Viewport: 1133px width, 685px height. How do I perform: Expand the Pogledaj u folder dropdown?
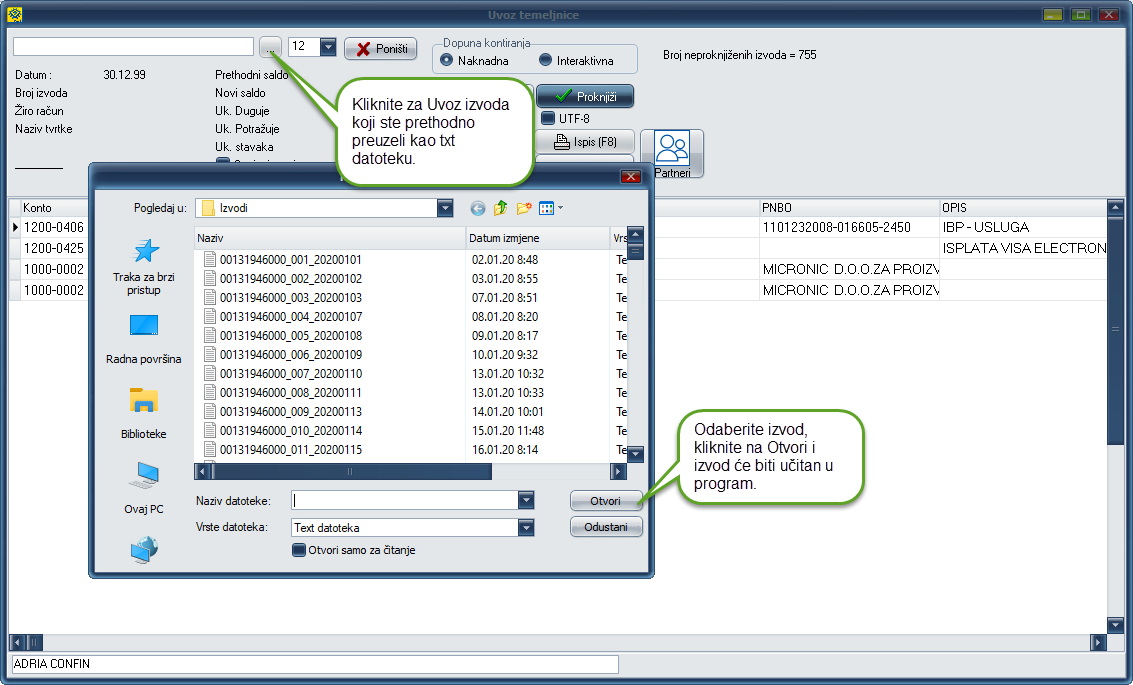[x=445, y=208]
